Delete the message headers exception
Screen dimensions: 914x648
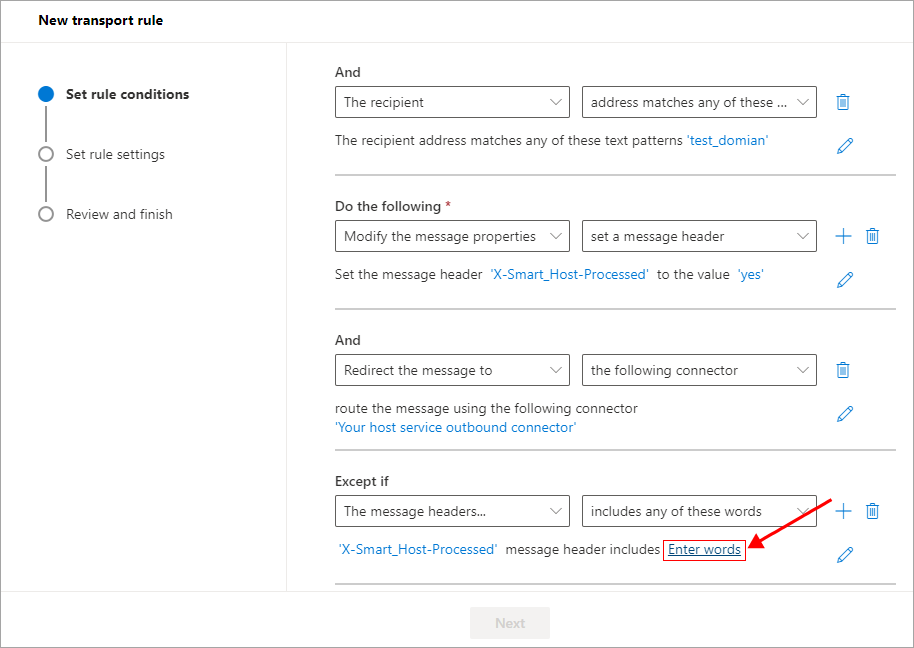(x=872, y=511)
